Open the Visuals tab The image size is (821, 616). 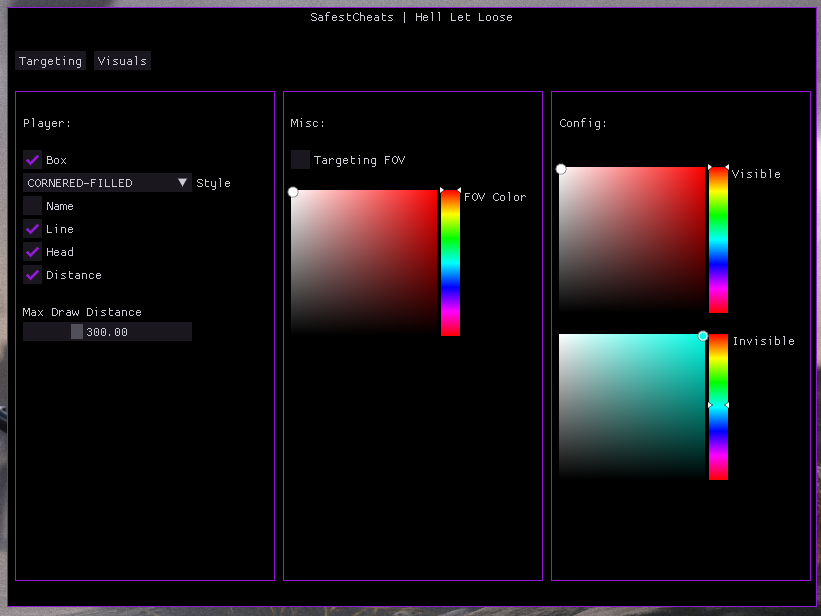[122, 61]
